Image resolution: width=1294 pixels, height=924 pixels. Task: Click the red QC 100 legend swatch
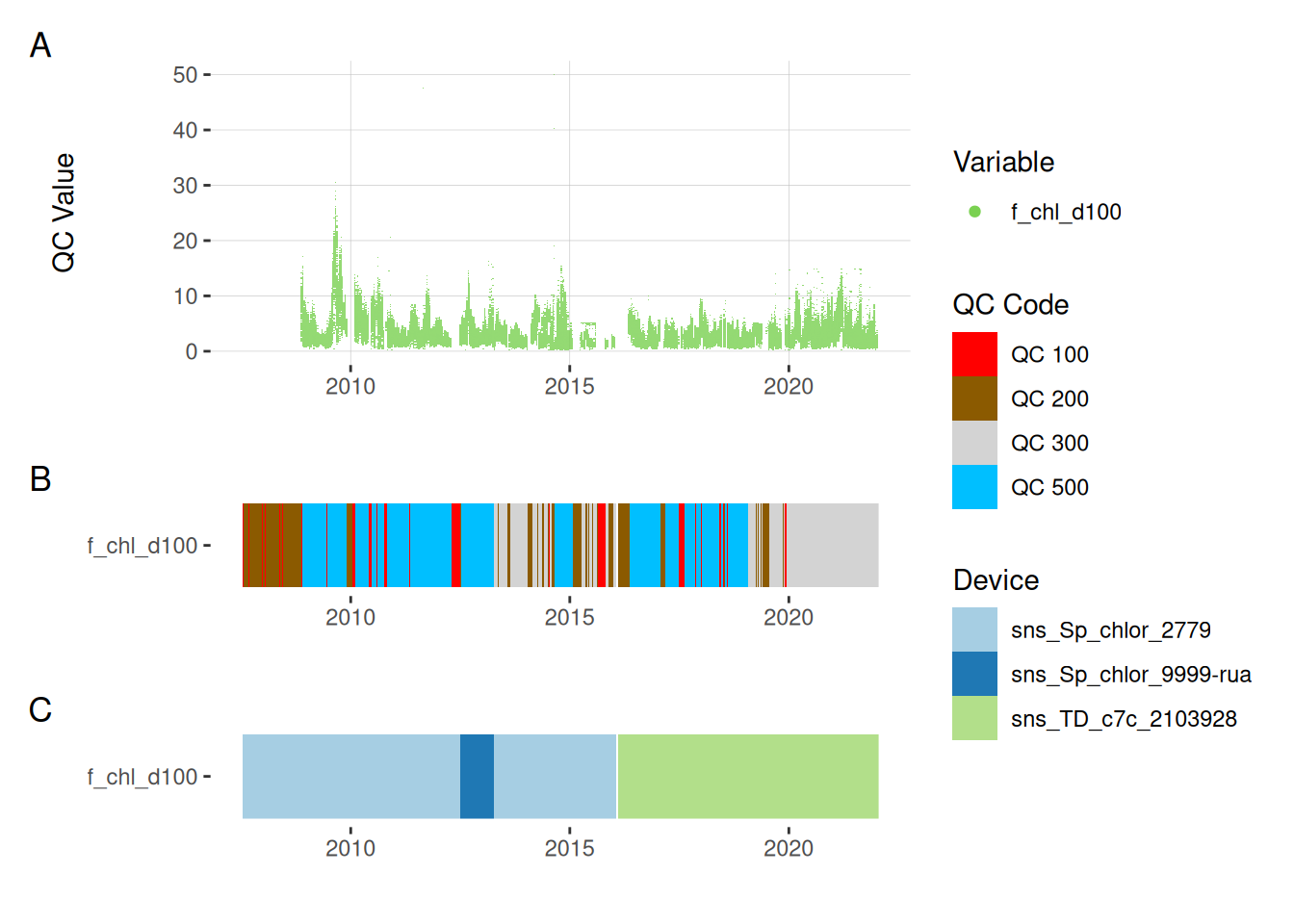(x=974, y=354)
